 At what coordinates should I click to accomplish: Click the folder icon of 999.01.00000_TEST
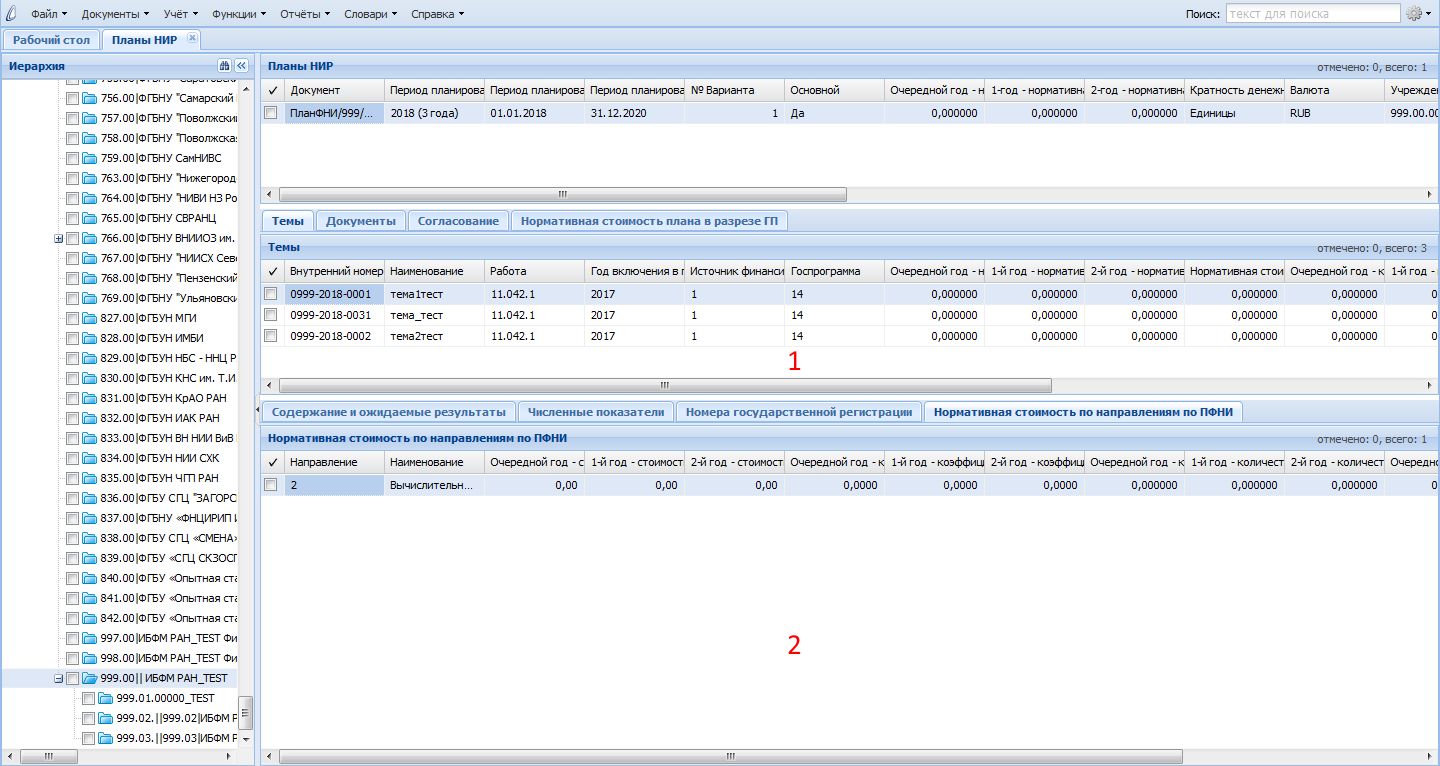pos(106,698)
